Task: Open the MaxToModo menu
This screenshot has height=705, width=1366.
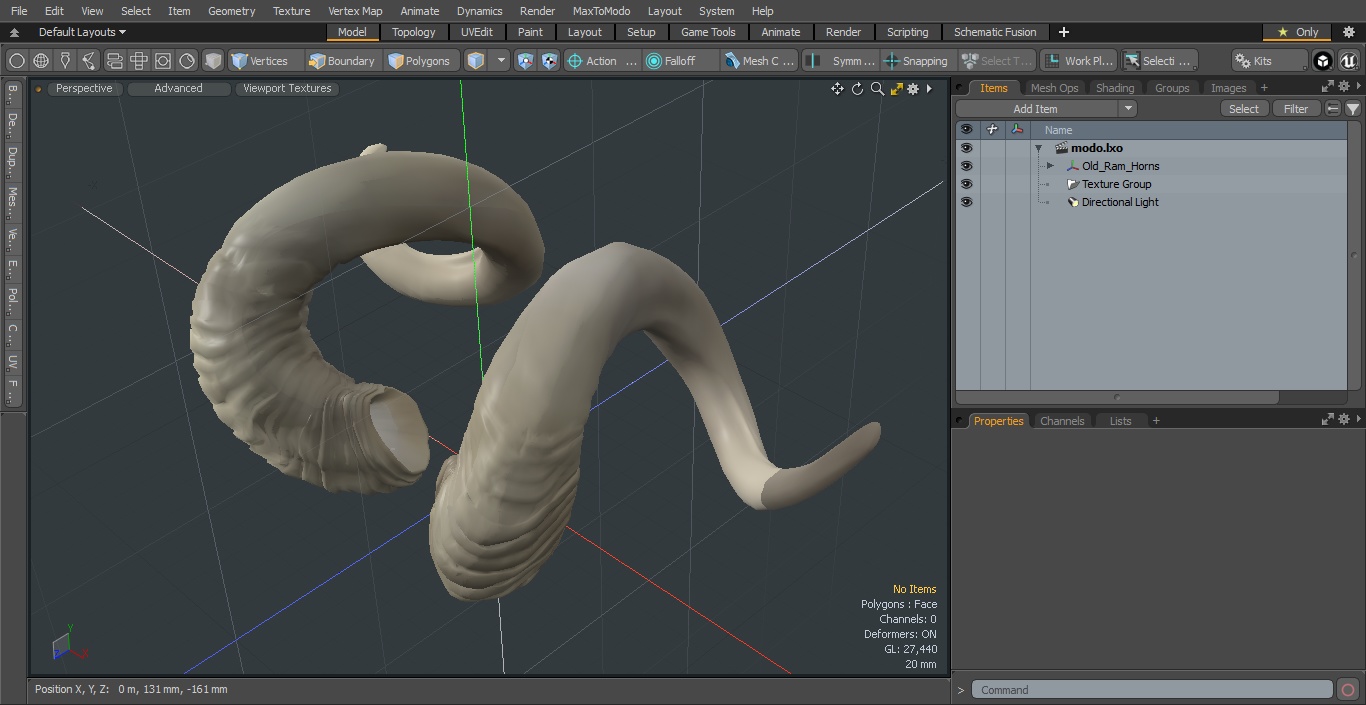Action: (x=601, y=11)
